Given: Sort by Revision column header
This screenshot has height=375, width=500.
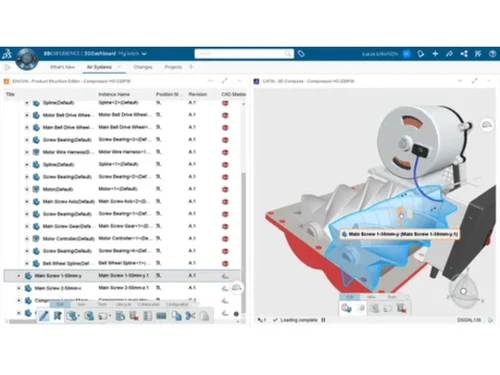Looking at the screenshot, I should pyautogui.click(x=198, y=94).
